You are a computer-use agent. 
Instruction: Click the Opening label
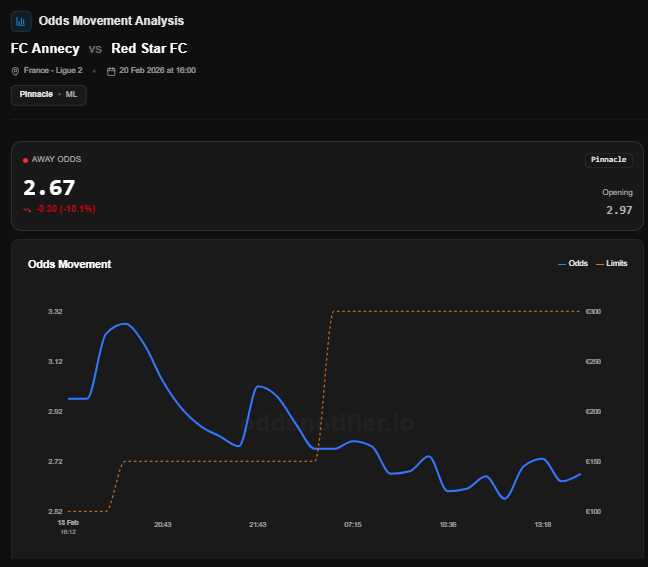(x=617, y=192)
